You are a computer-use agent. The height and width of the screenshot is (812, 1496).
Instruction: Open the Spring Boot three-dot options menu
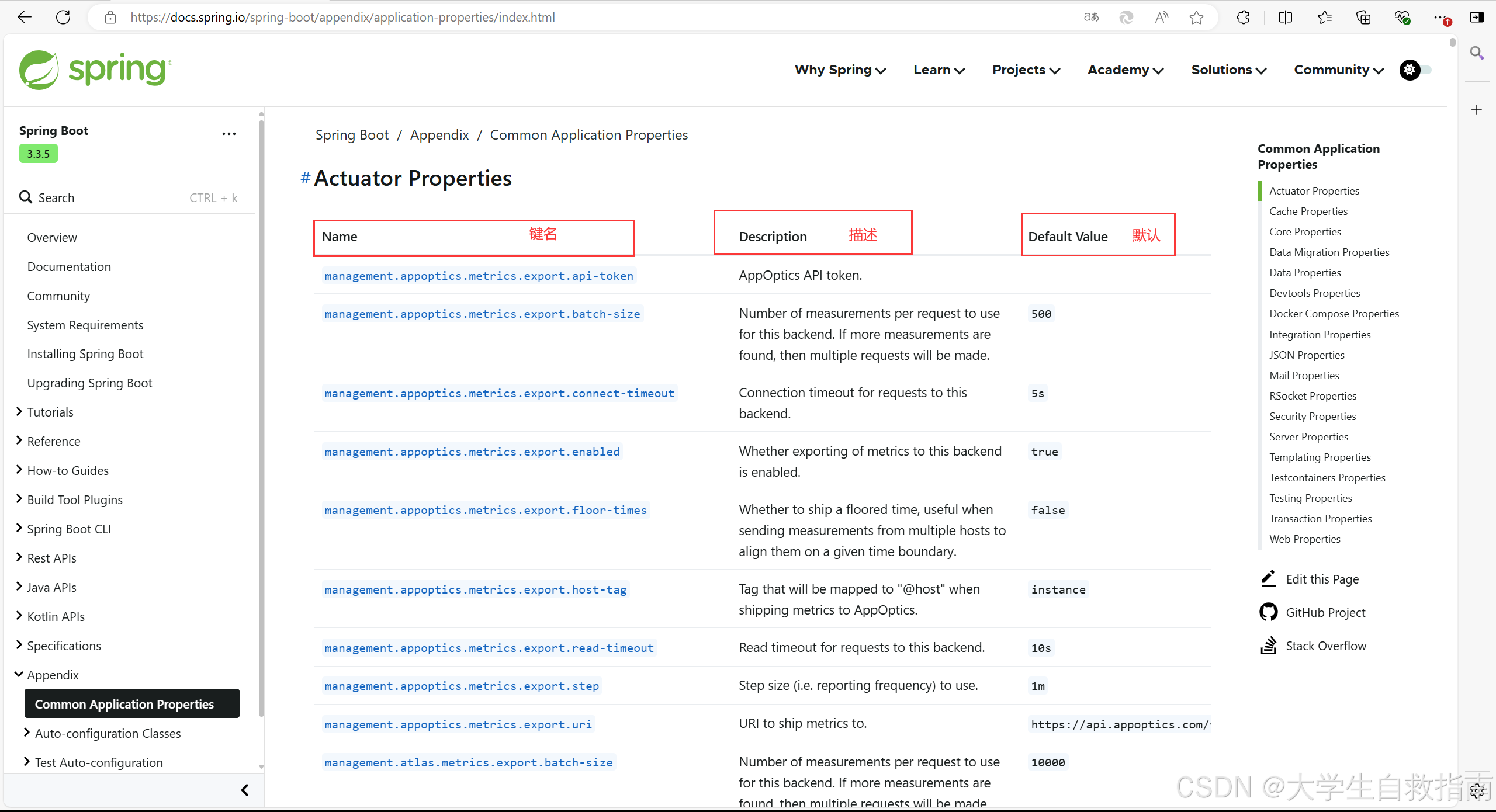(229, 134)
